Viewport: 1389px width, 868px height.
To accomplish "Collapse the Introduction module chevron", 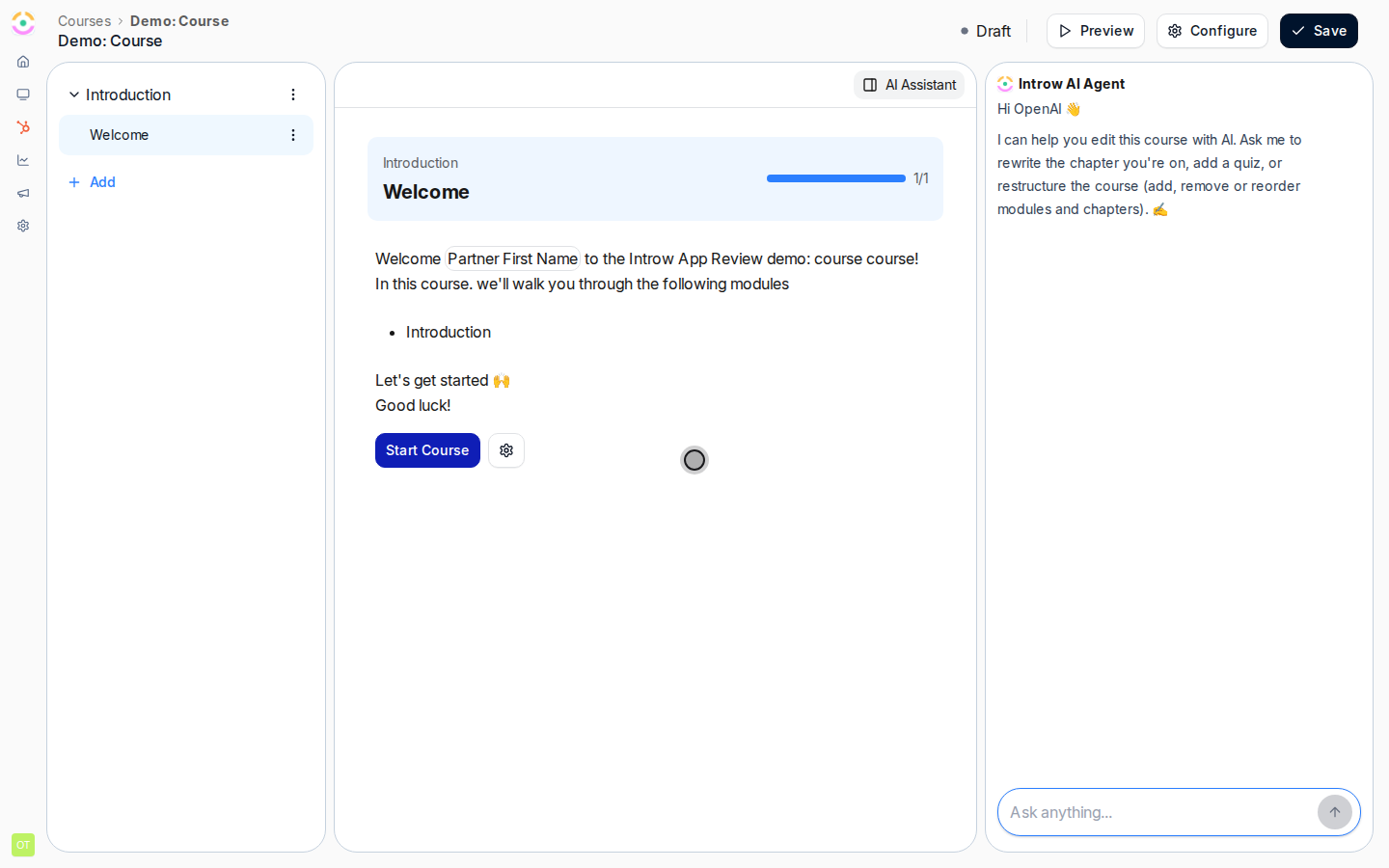I will pos(74,95).
